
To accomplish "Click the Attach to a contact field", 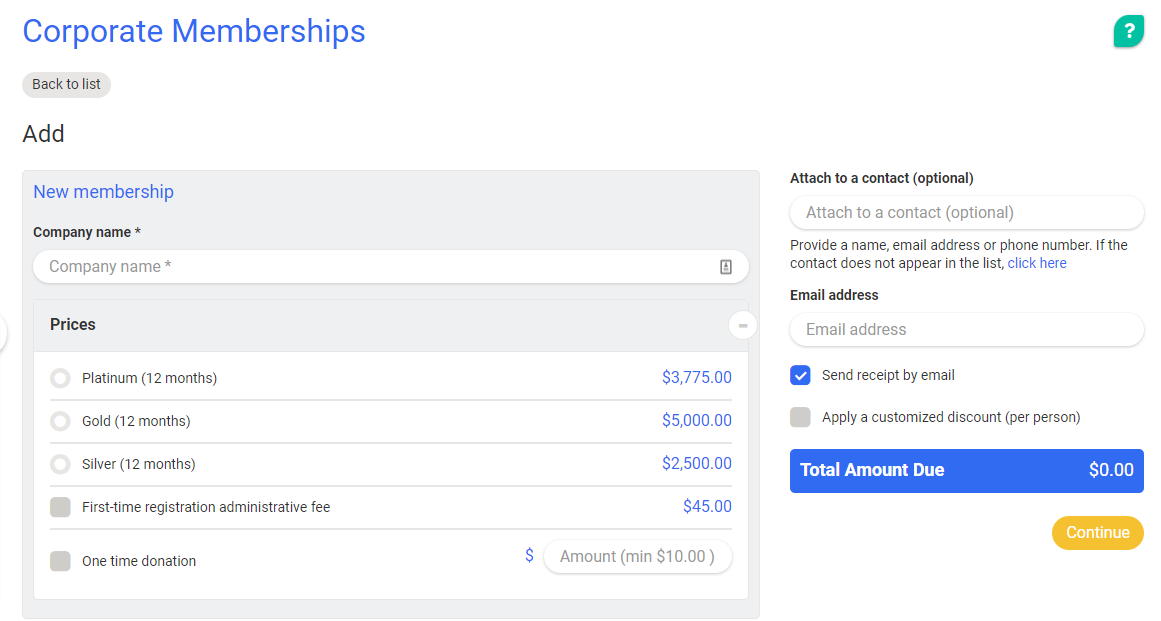I will pyautogui.click(x=966, y=212).
